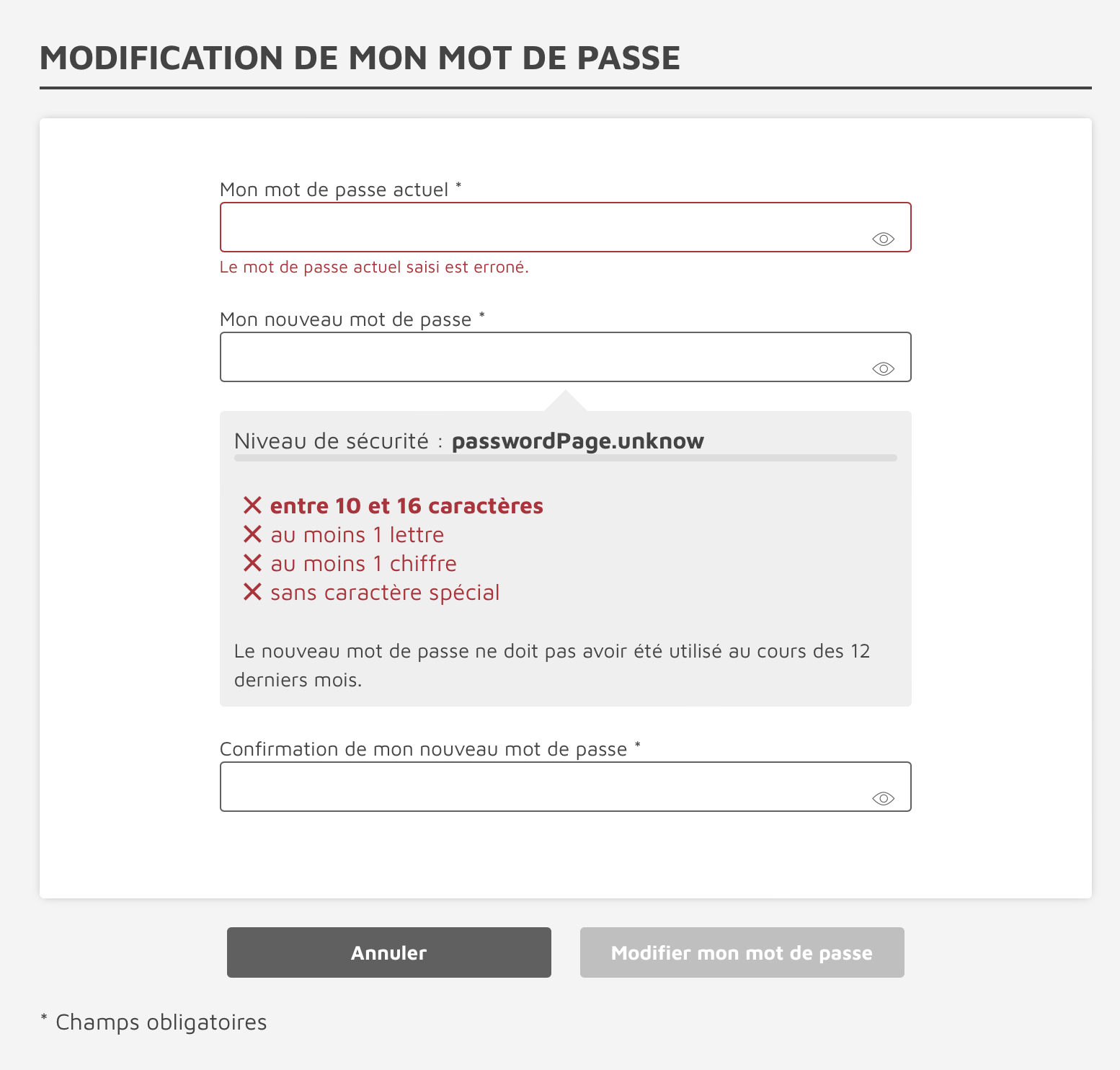This screenshot has width=1120, height=1070.
Task: Select the password confirmation input field
Action: [541, 787]
